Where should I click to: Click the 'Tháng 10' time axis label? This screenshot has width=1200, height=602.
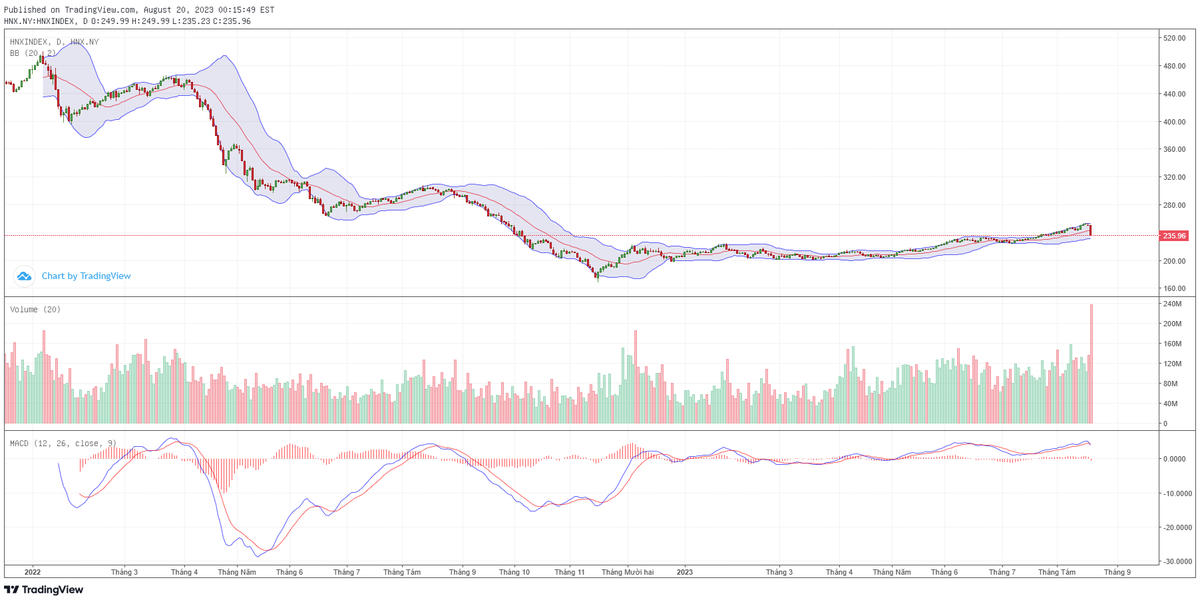(514, 572)
